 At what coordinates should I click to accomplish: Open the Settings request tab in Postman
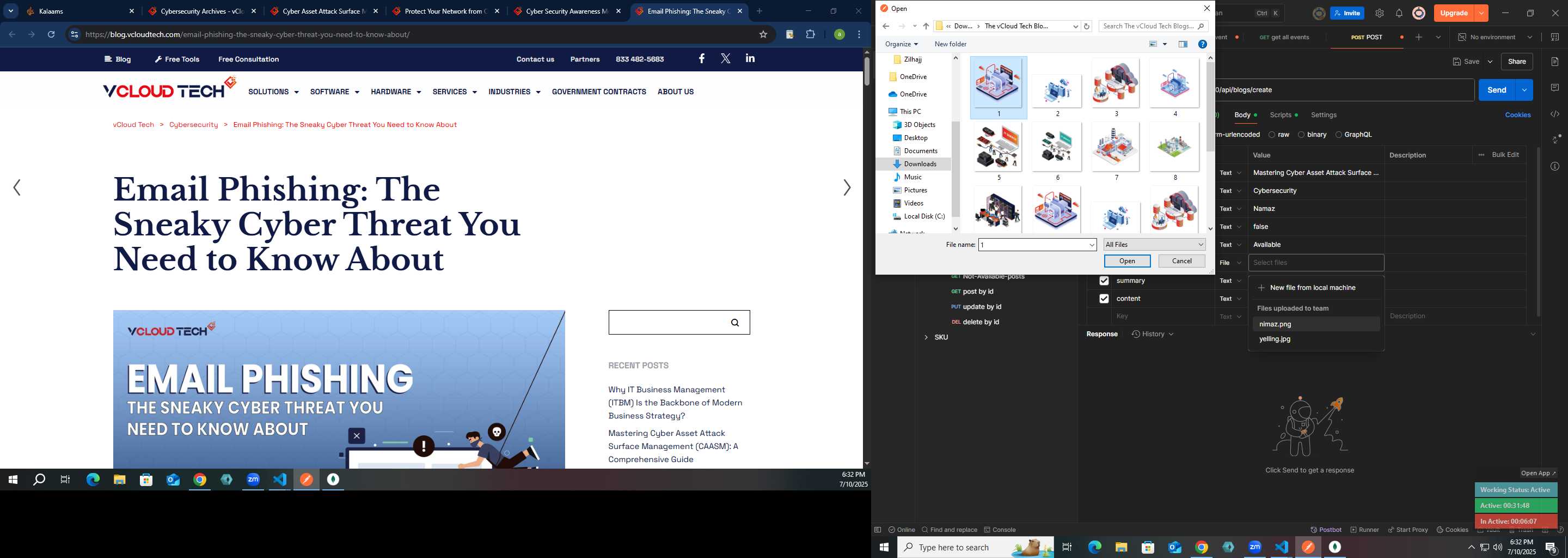[1324, 115]
